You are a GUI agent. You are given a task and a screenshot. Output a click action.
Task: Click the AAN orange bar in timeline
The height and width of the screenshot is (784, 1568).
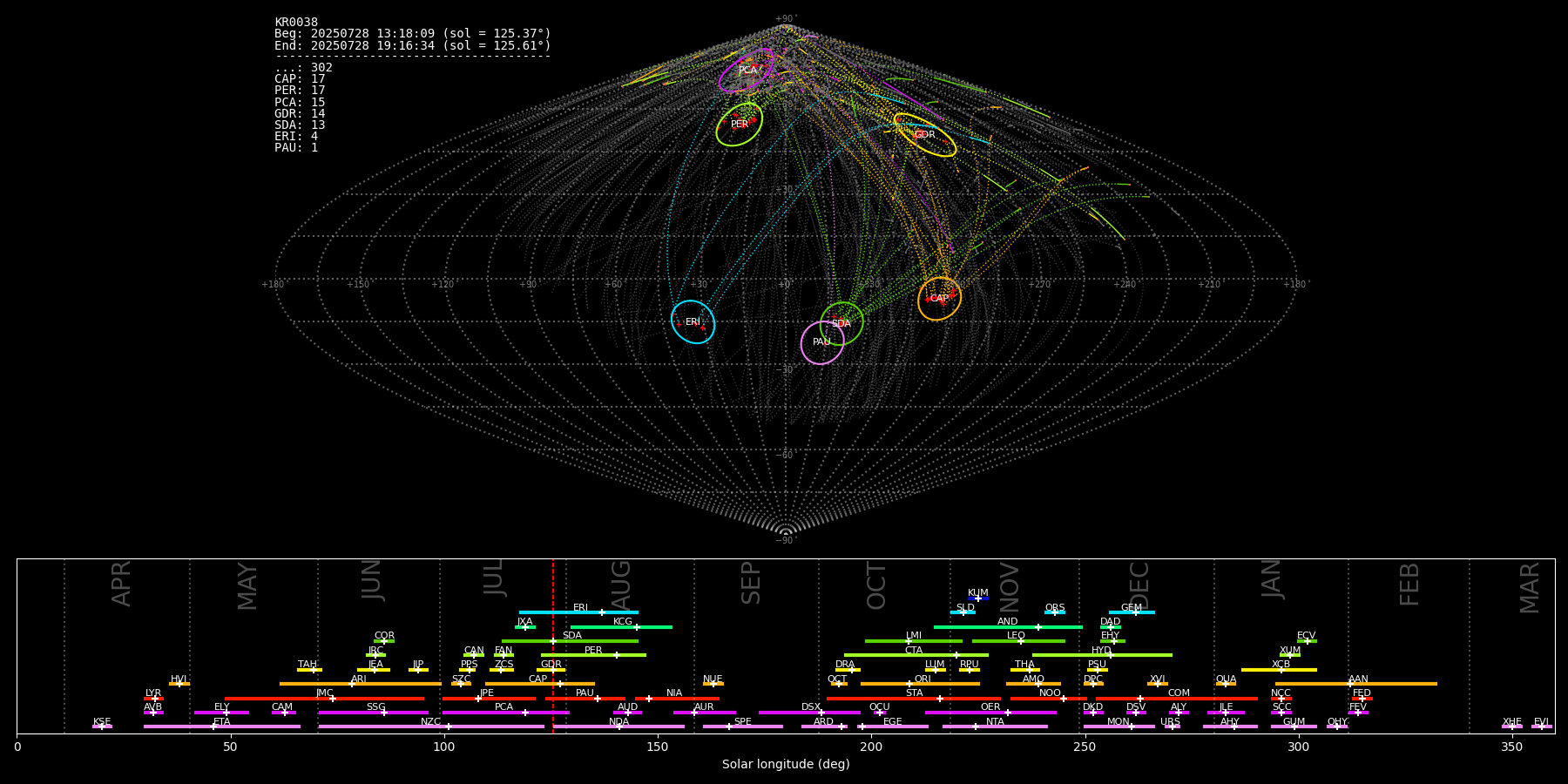click(1356, 684)
